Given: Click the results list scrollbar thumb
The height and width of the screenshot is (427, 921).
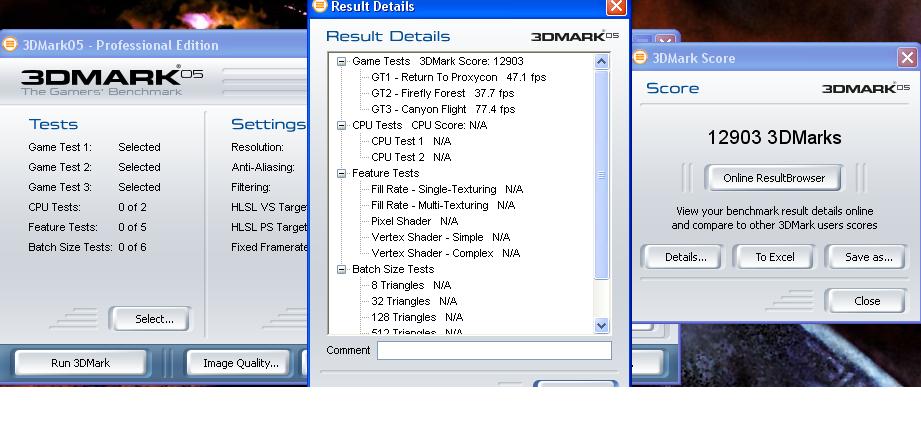Looking at the screenshot, I should click(601, 174).
